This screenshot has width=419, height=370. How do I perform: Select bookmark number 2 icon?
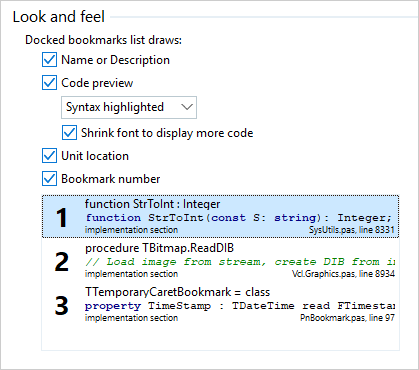[x=62, y=262]
